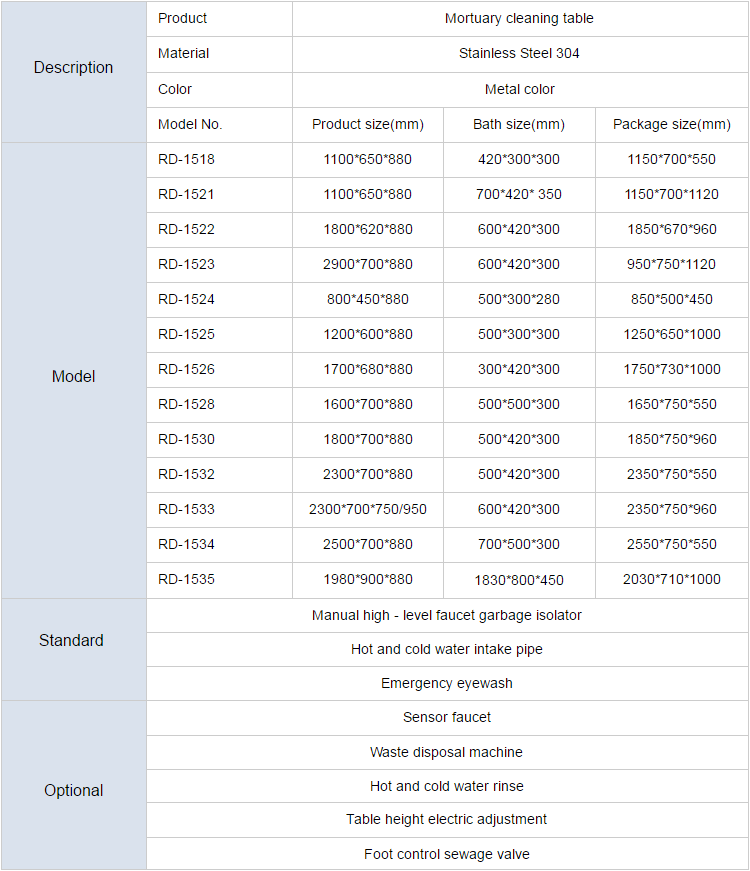Image resolution: width=750 pixels, height=871 pixels.
Task: Select Table height electric adjustment option
Action: tap(447, 819)
